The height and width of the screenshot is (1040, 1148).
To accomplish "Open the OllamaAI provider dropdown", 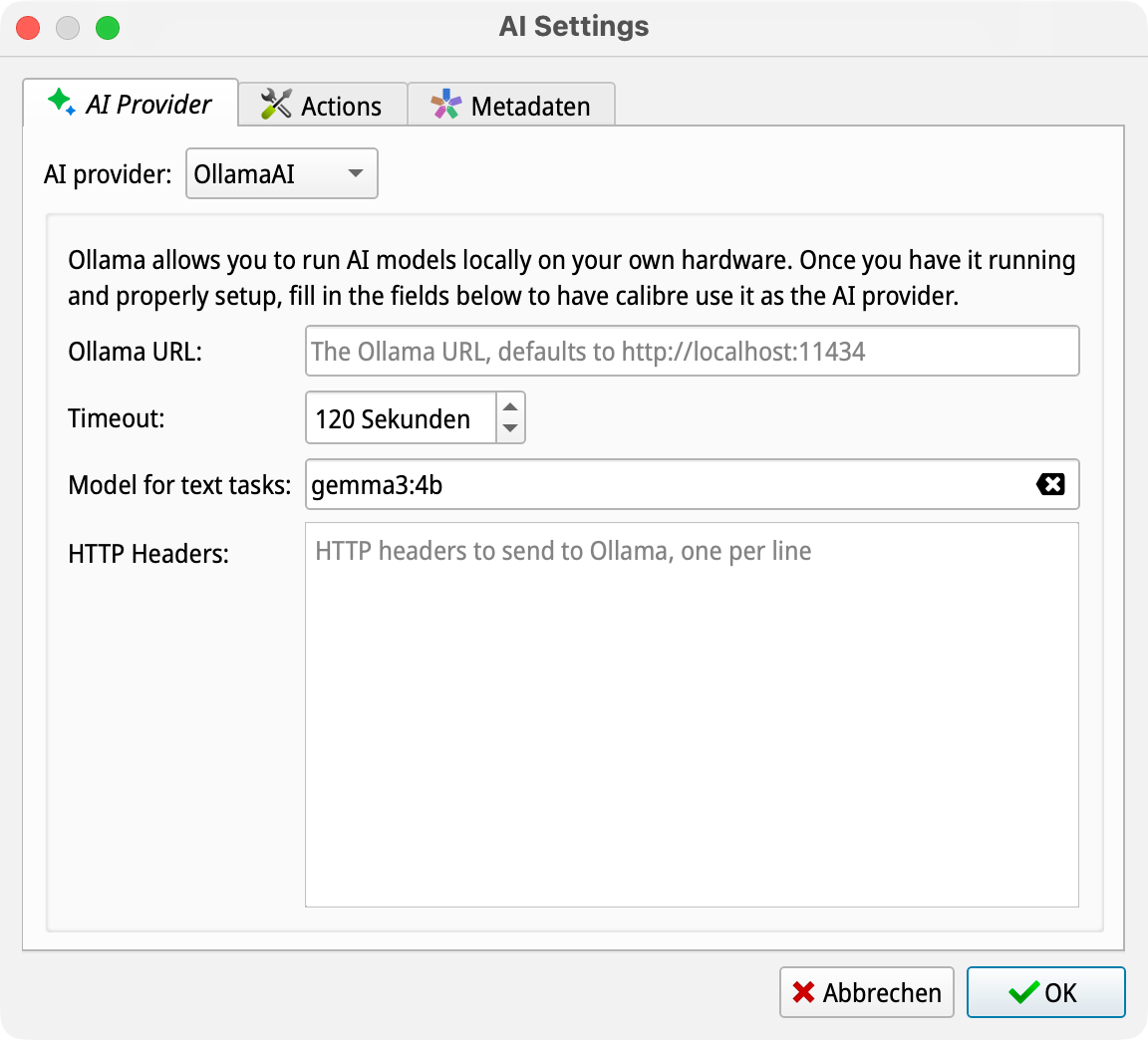I will point(282,174).
